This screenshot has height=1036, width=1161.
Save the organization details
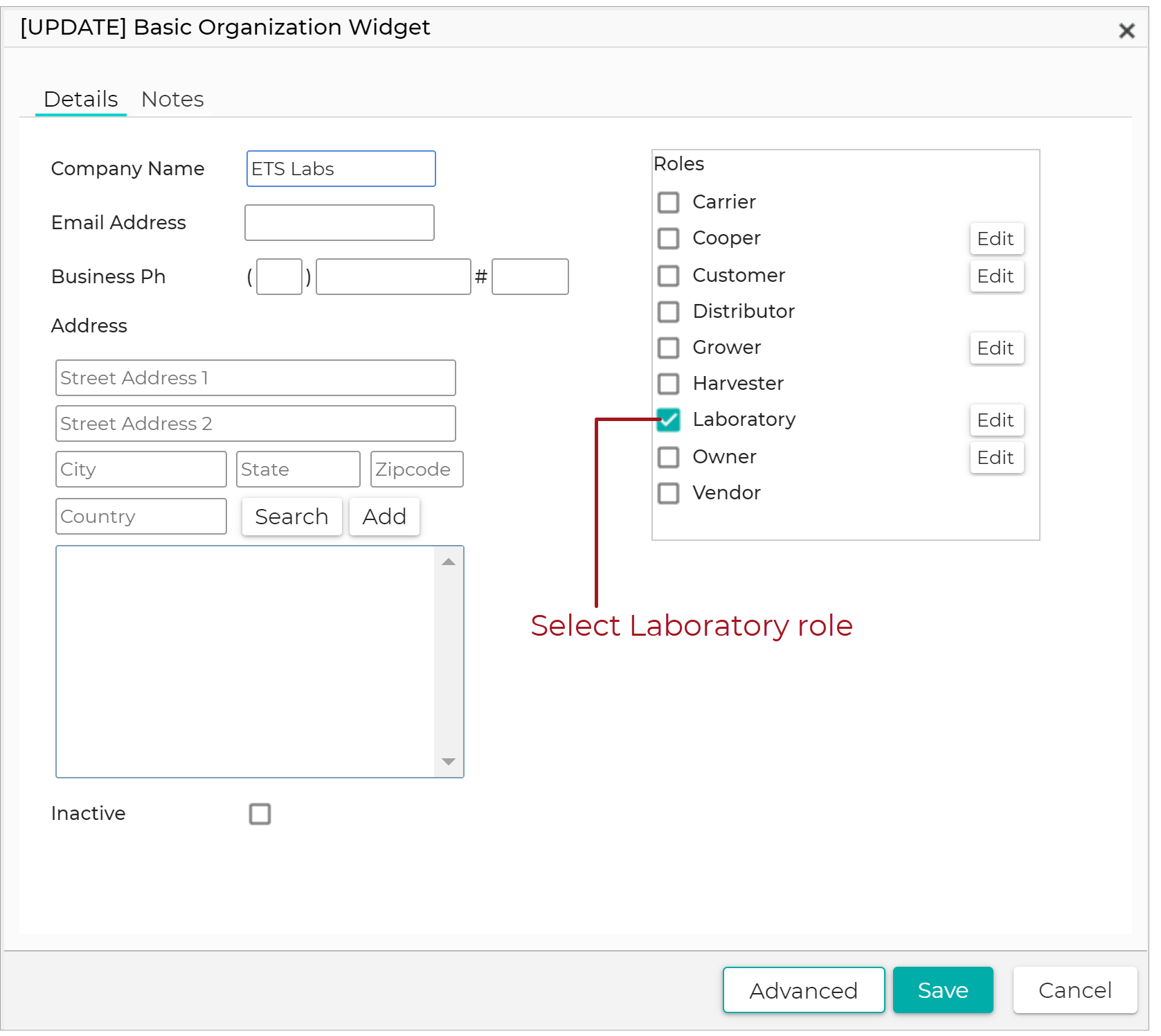point(943,990)
